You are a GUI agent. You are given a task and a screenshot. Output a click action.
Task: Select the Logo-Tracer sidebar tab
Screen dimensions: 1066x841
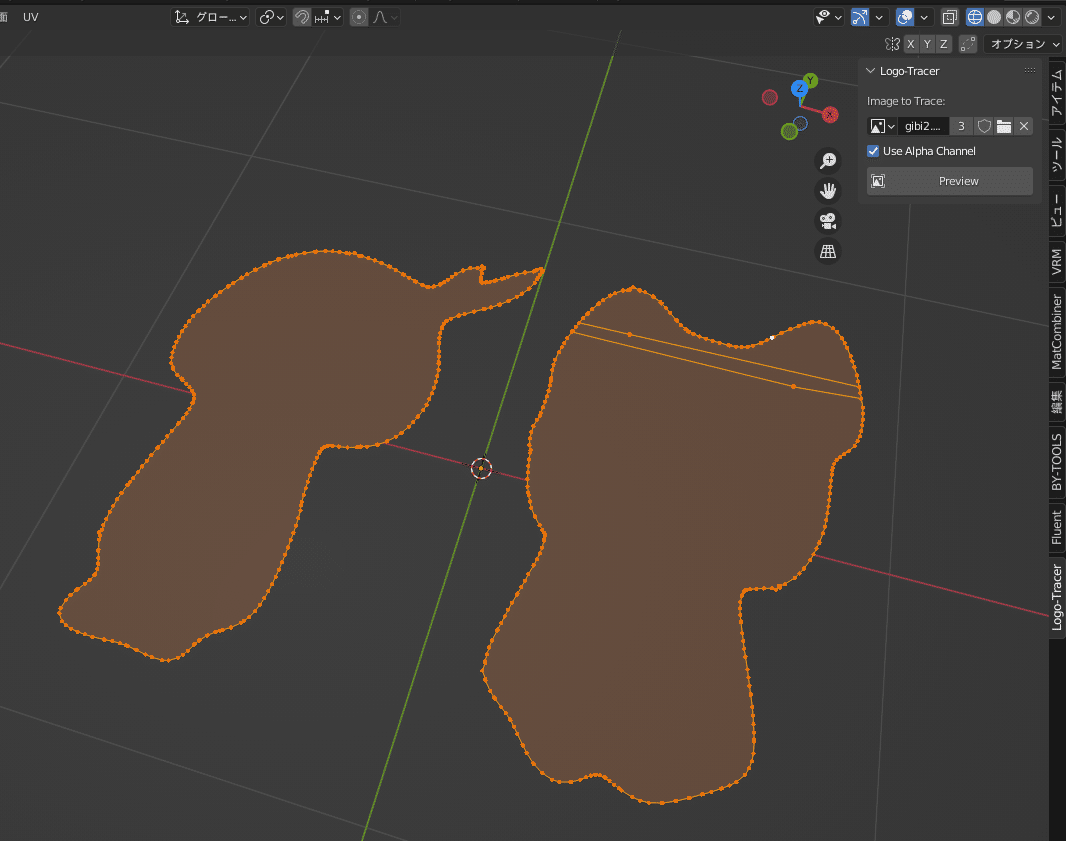click(x=1056, y=598)
